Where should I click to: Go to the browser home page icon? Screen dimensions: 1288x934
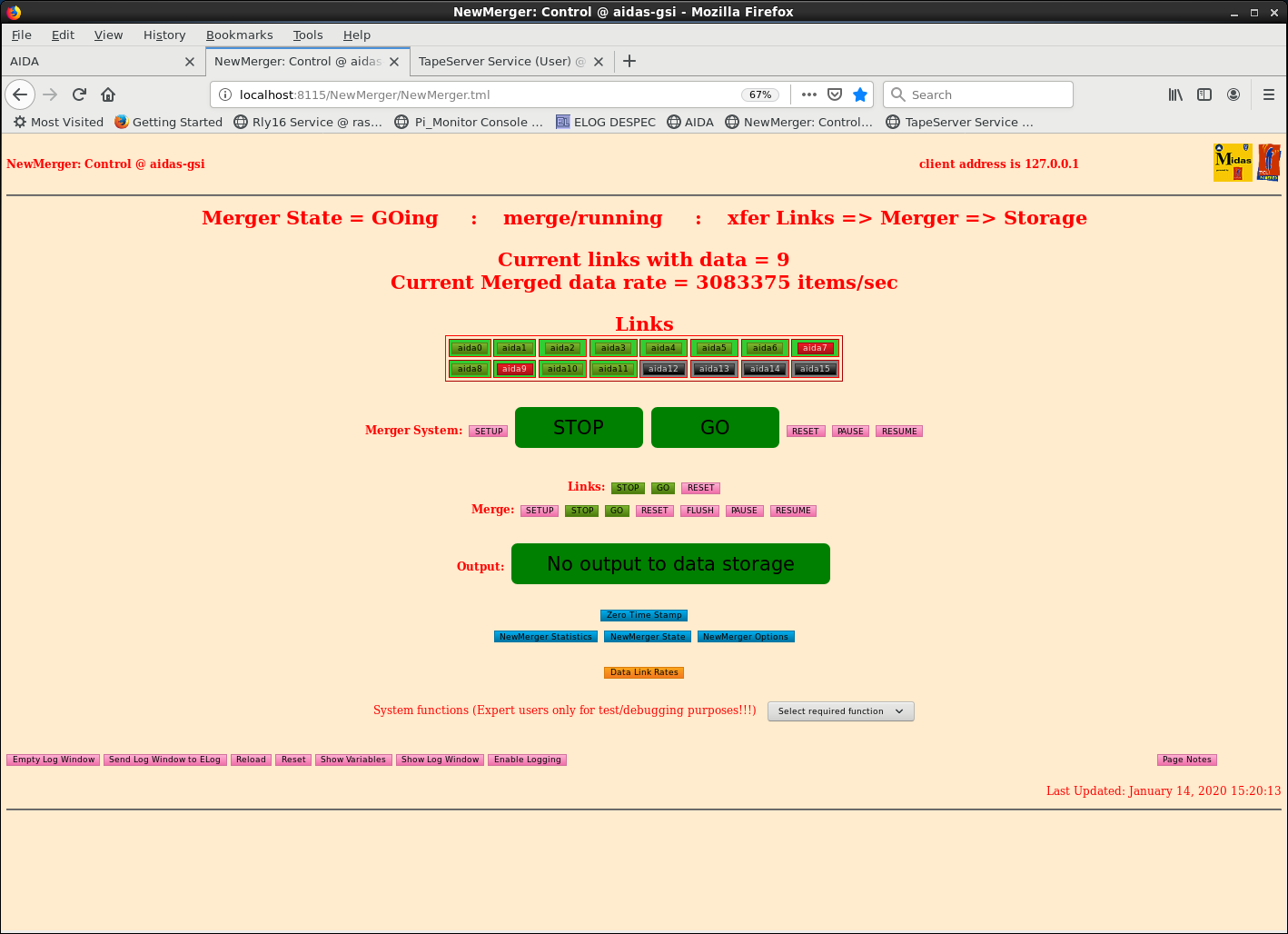click(x=108, y=94)
